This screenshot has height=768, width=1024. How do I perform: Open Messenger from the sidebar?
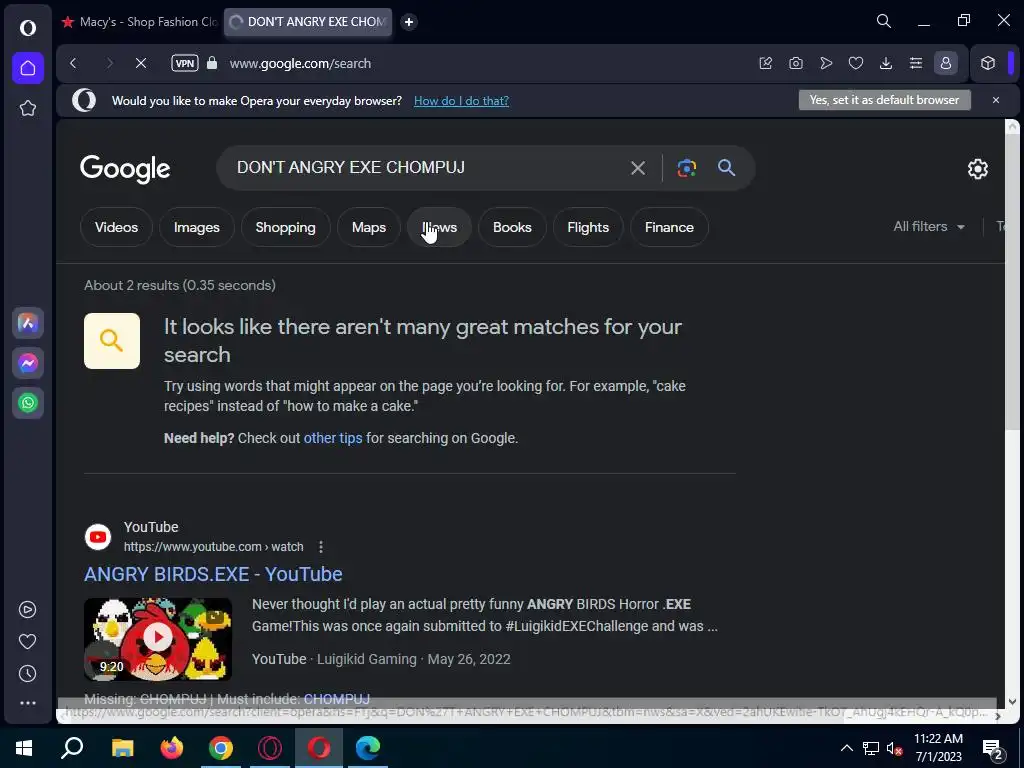(27, 363)
